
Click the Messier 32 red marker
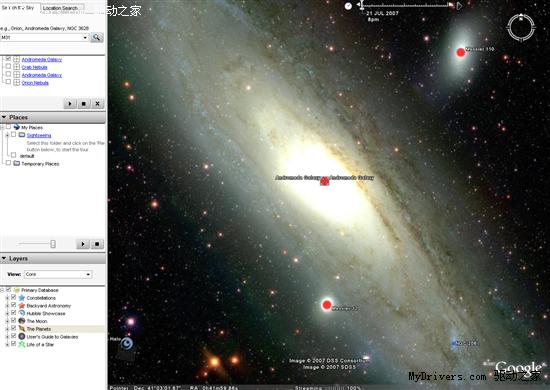[x=327, y=305]
